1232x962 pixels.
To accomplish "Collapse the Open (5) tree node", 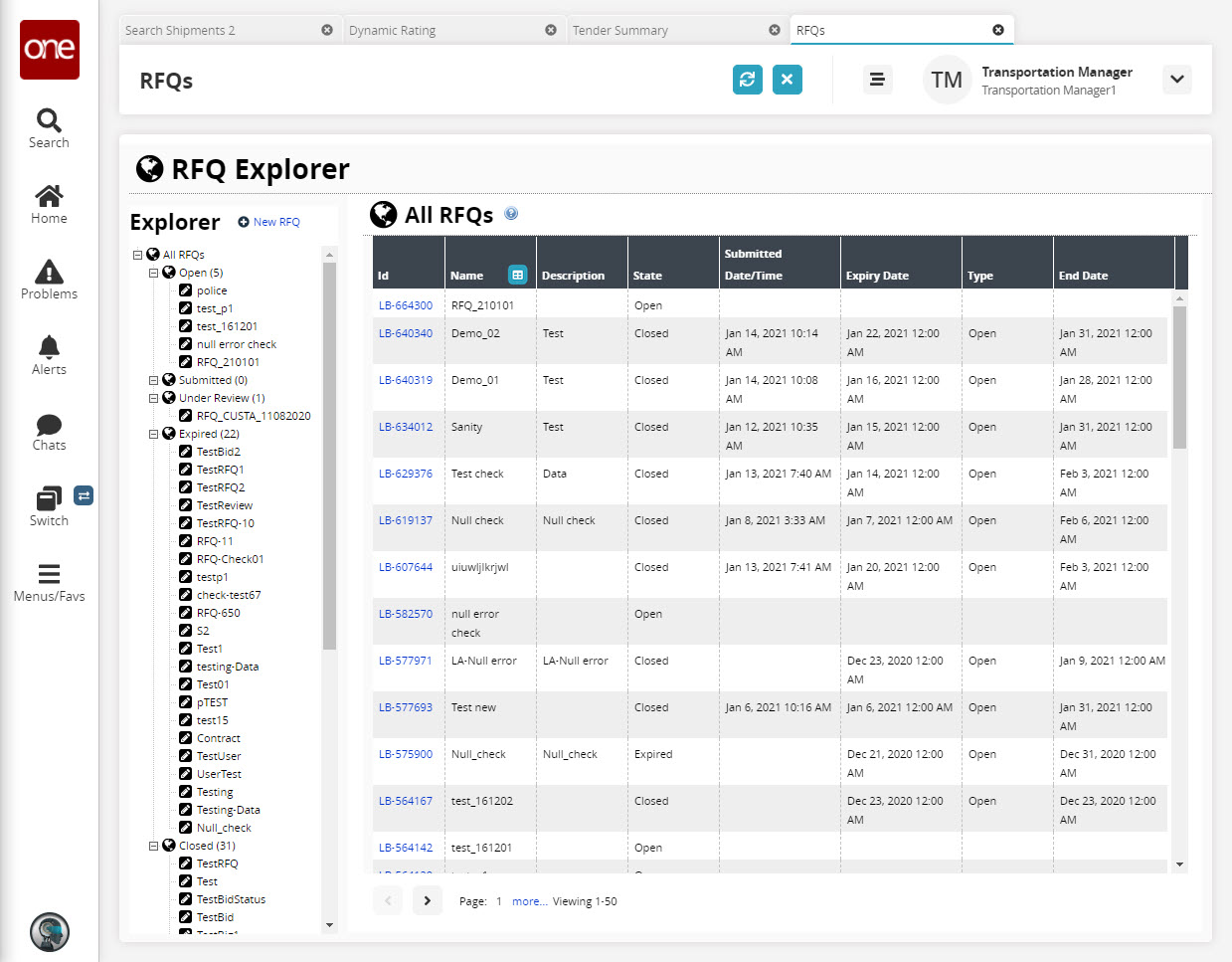I will [154, 273].
